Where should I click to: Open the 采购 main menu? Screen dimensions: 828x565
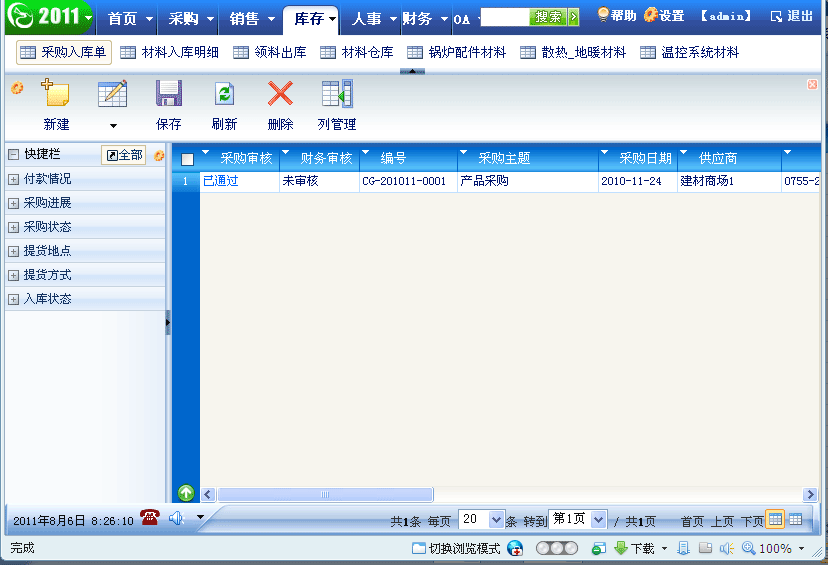[x=191, y=19]
